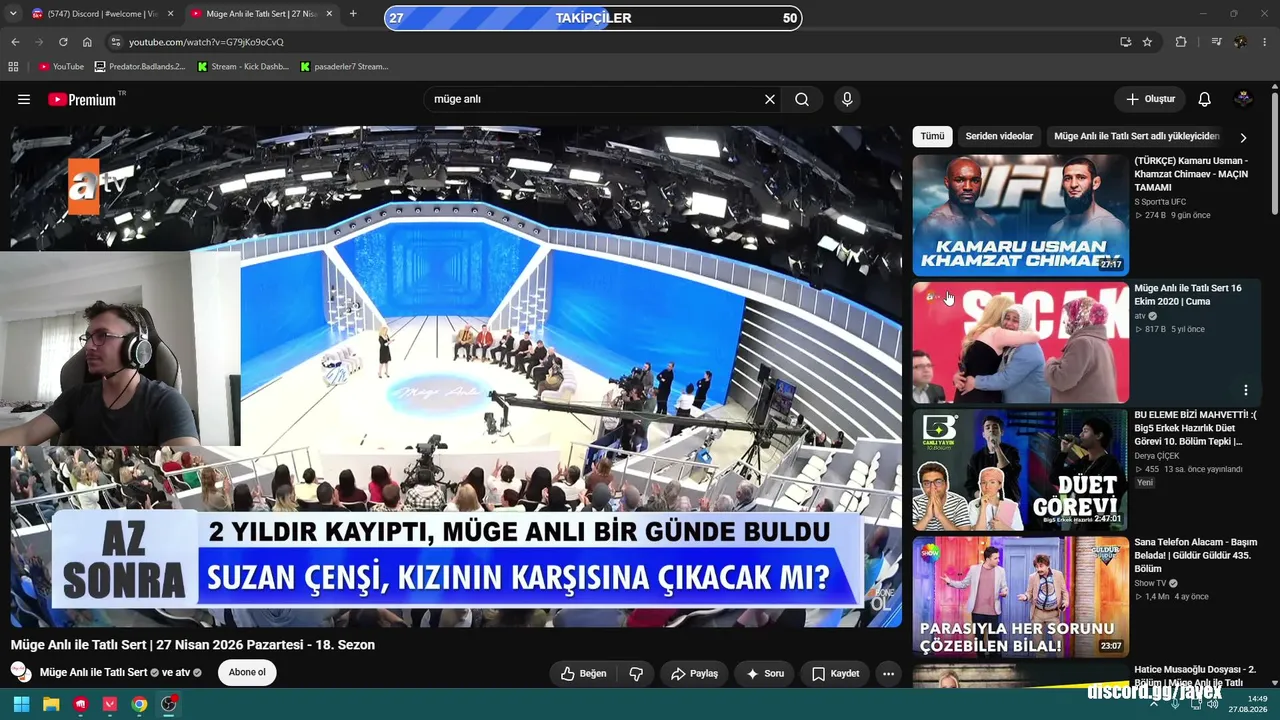Open options menu for the 16 Ekim 2020 video

(x=1246, y=390)
